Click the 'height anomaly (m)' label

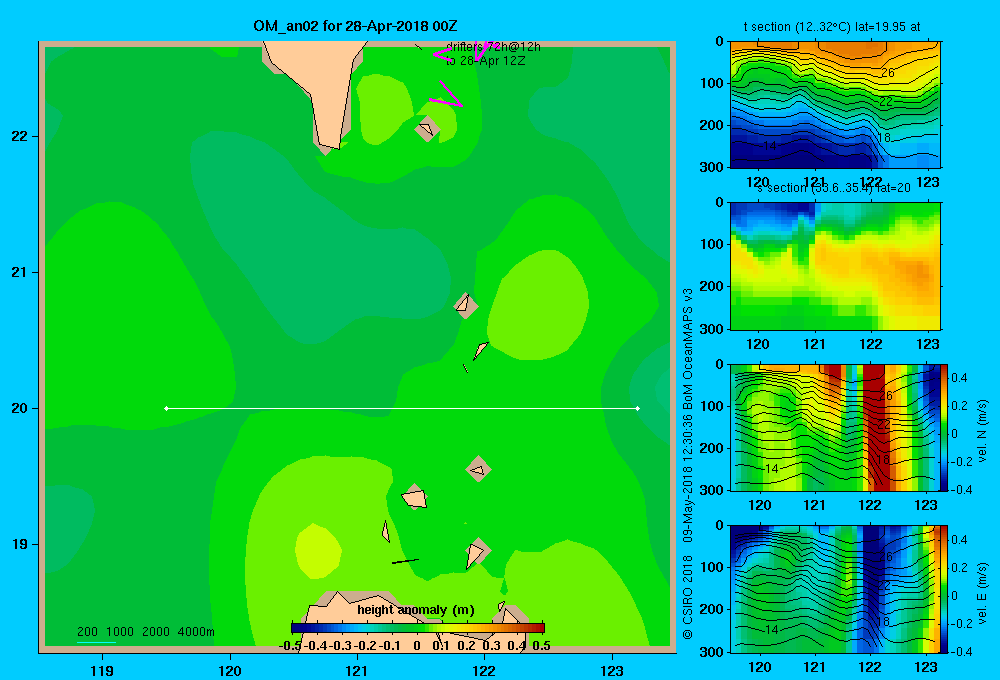click(x=416, y=610)
